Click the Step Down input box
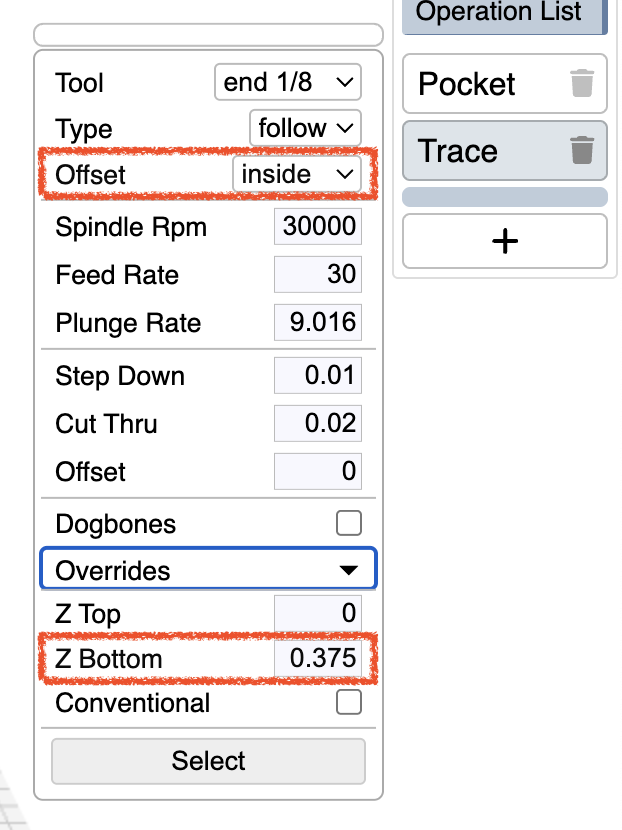 pos(318,377)
